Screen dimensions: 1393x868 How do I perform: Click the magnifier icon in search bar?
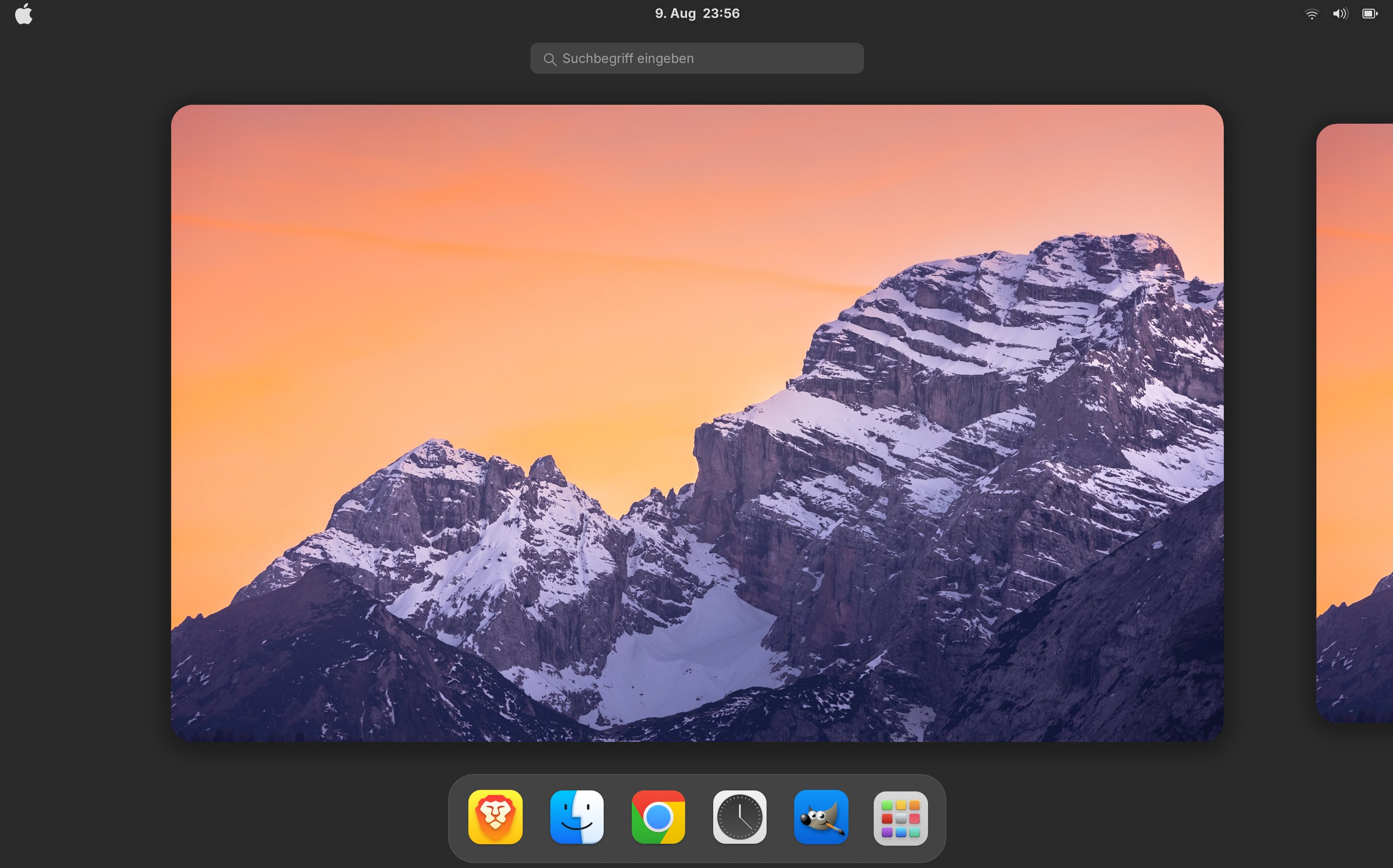(549, 59)
